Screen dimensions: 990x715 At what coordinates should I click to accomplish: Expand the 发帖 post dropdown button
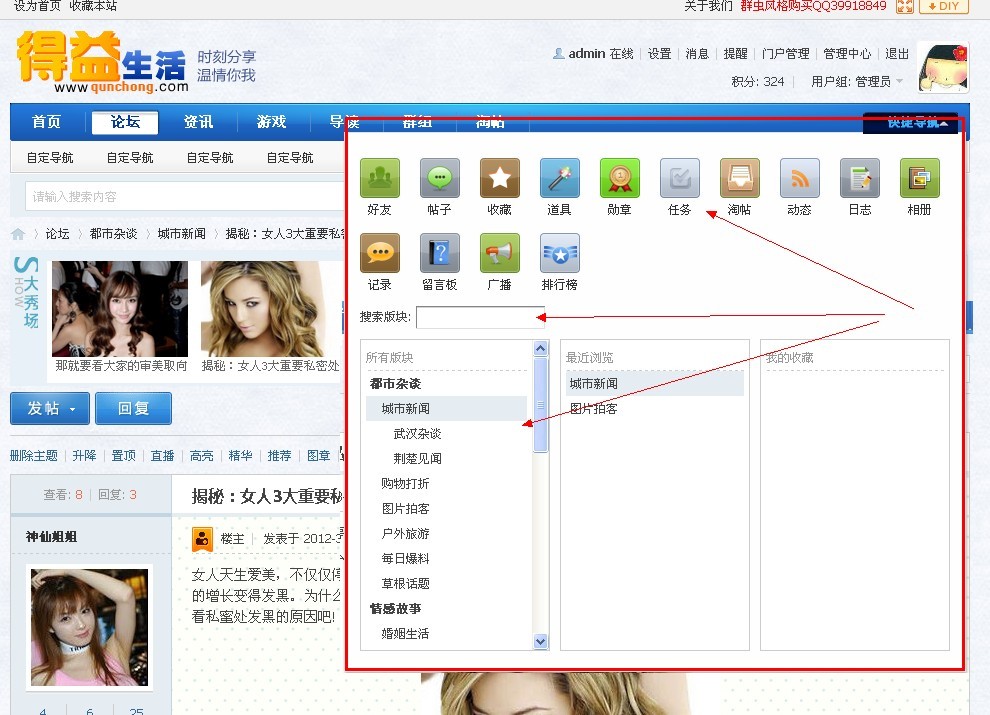(50, 409)
